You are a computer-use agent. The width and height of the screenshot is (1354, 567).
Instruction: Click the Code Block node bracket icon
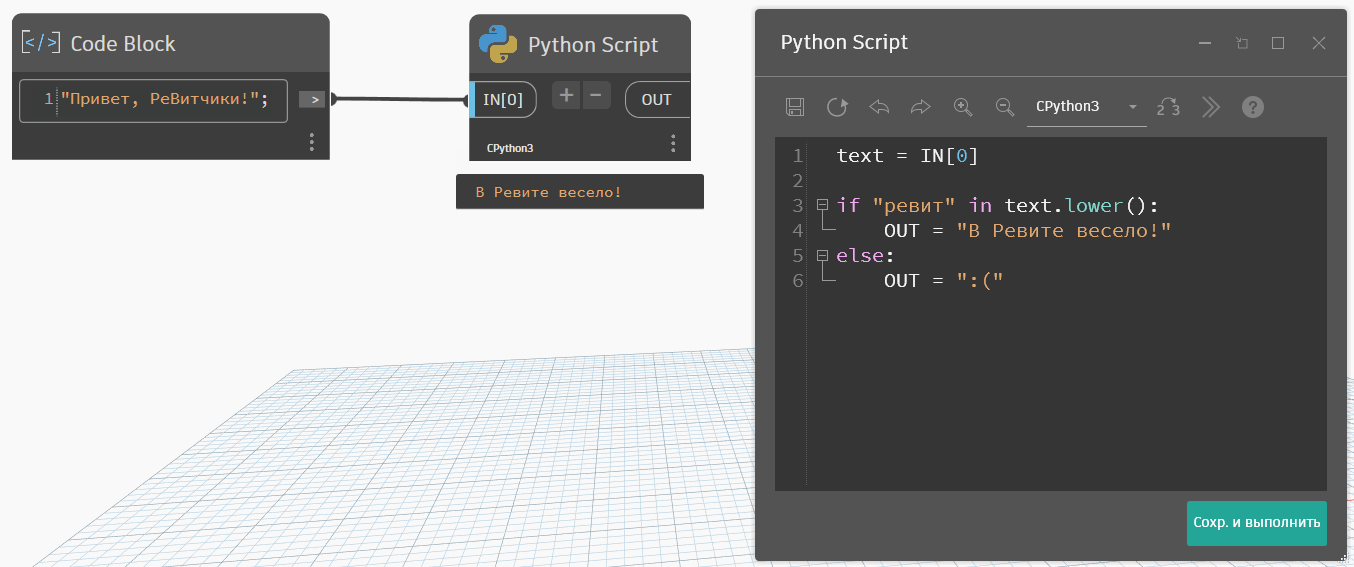coord(40,43)
